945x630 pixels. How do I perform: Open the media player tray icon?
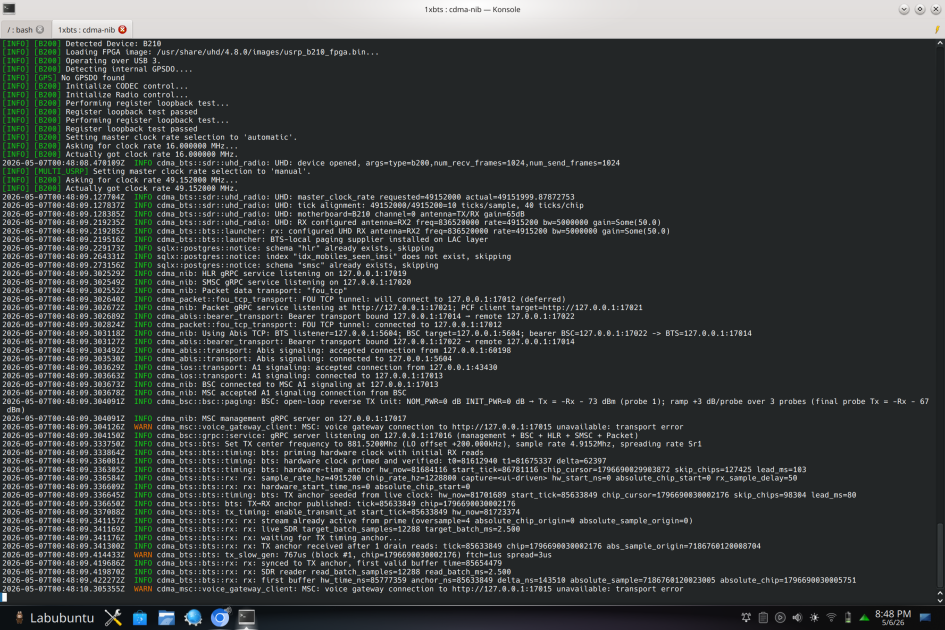click(780, 617)
